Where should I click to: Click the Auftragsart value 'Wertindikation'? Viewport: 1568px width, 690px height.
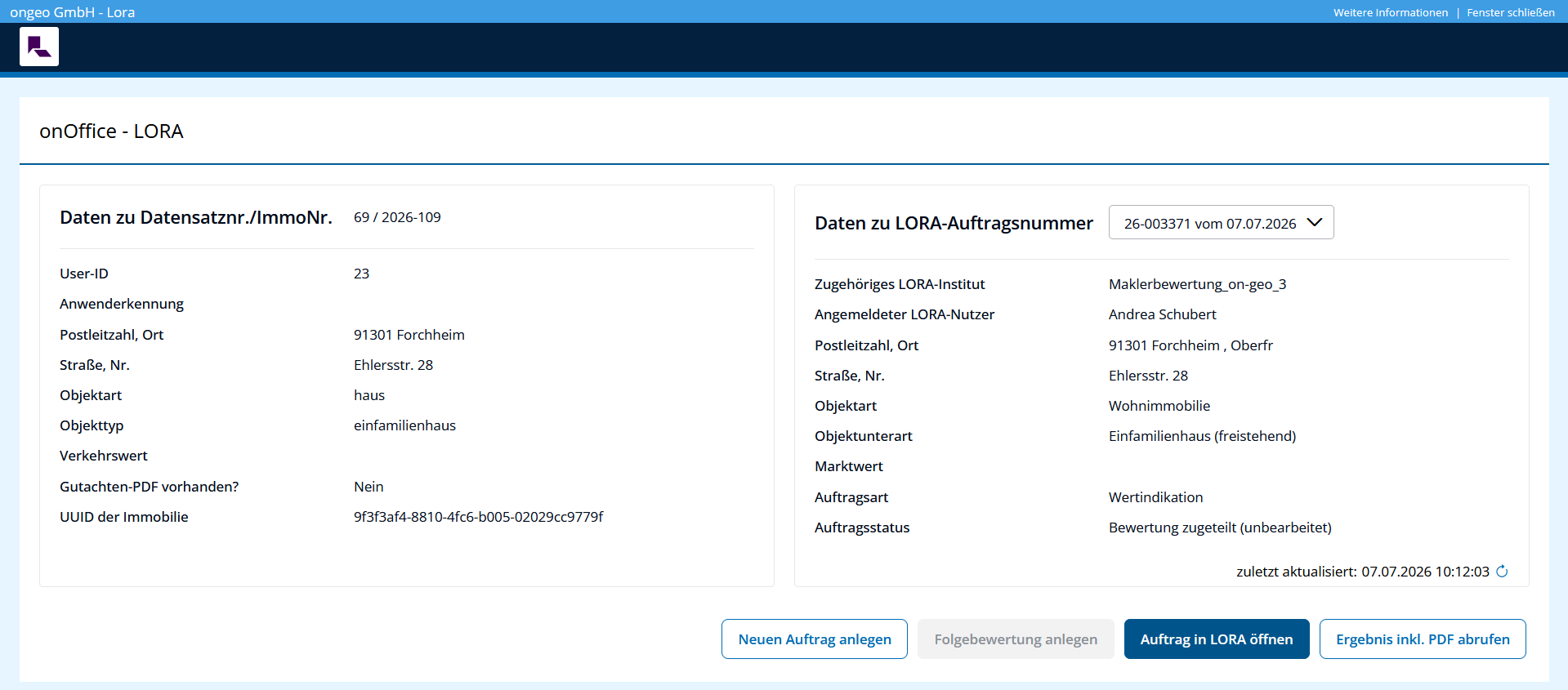(1155, 497)
